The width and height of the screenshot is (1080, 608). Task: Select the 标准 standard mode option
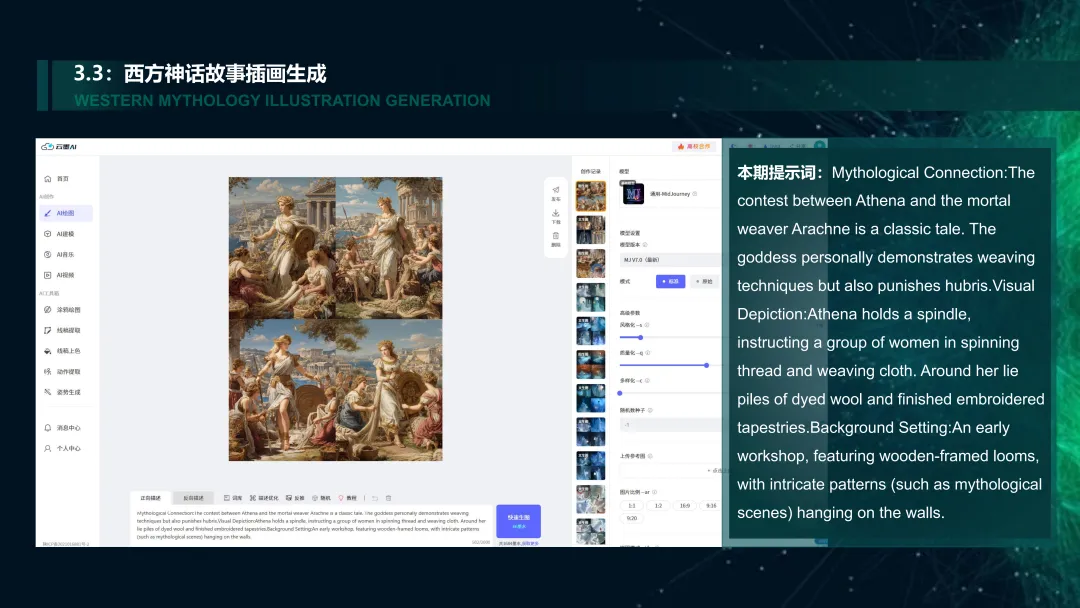(670, 282)
